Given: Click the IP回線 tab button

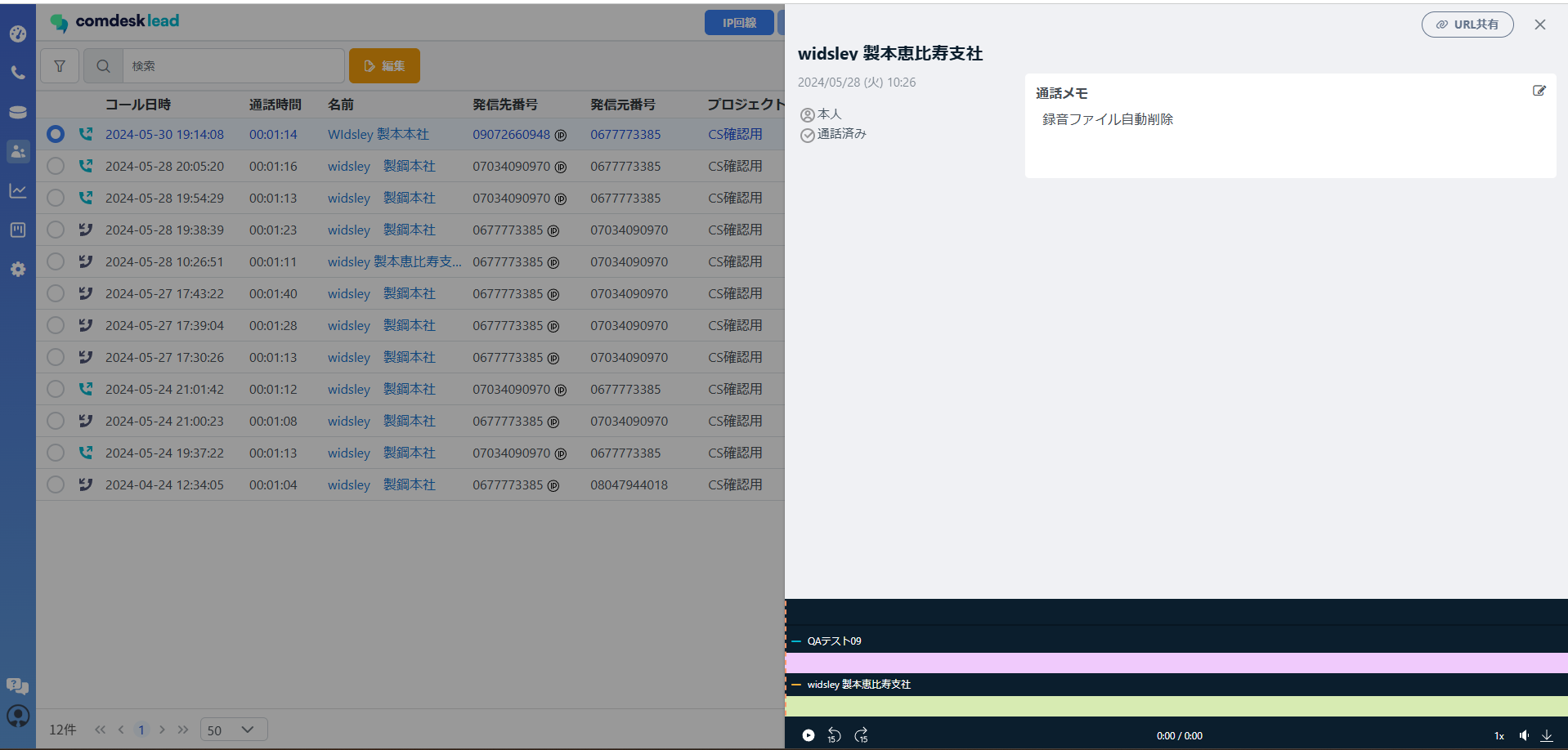Looking at the screenshot, I should pyautogui.click(x=739, y=23).
